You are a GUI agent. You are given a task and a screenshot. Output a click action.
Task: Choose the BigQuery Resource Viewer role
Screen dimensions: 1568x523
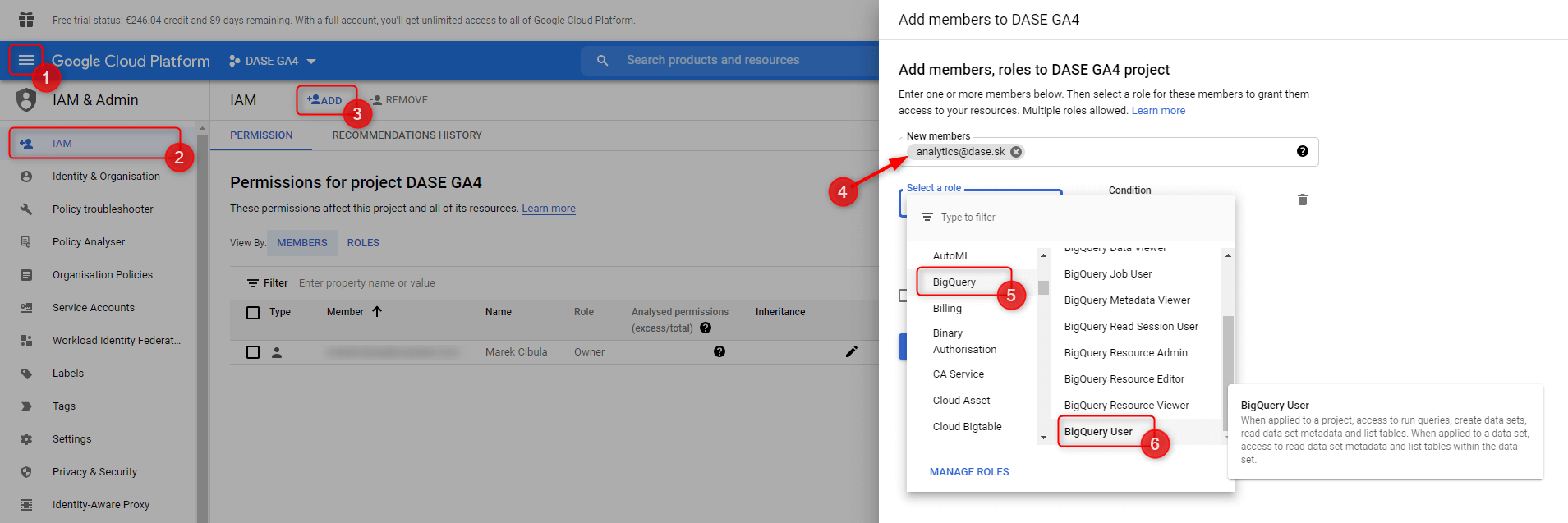pos(1127,406)
